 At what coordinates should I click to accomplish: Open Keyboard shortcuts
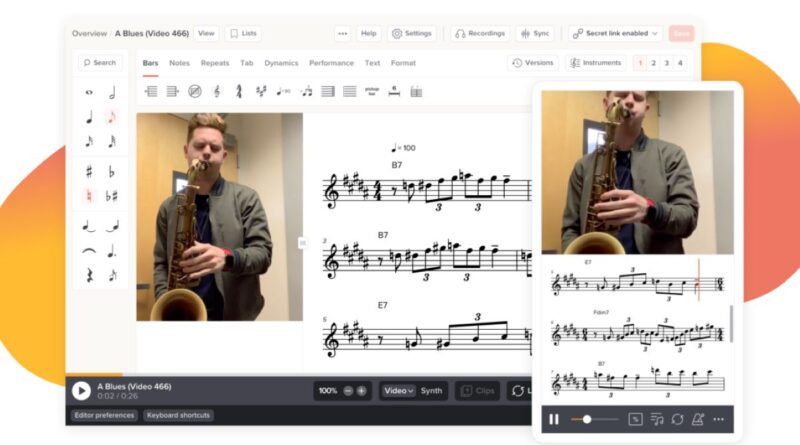pyautogui.click(x=178, y=415)
